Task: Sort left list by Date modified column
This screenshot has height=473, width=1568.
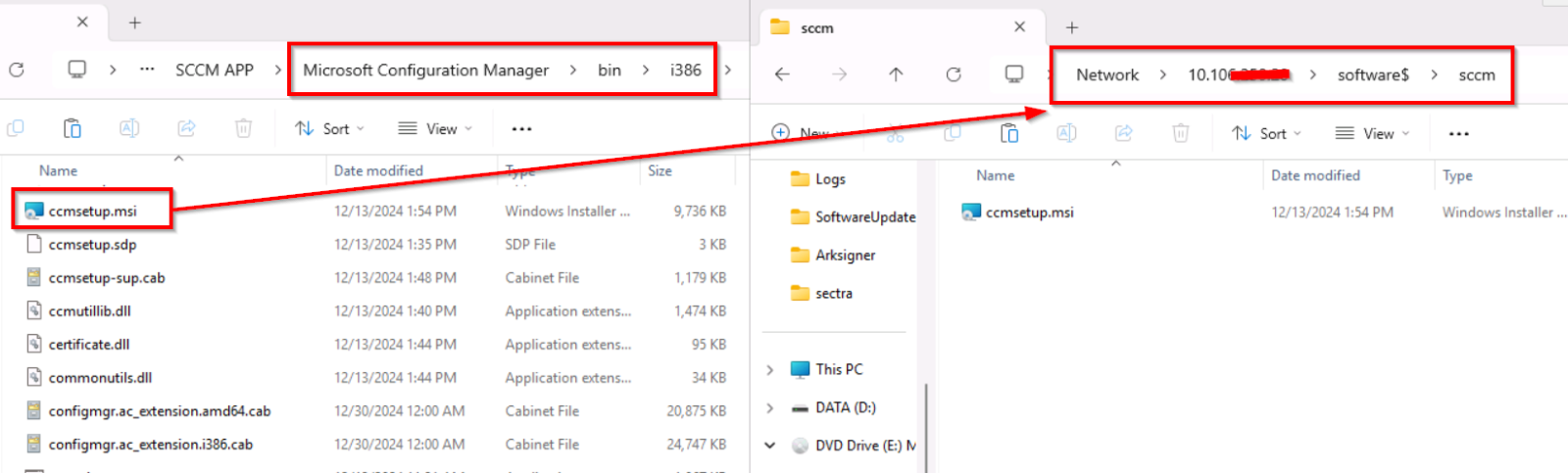Action: coord(378,170)
